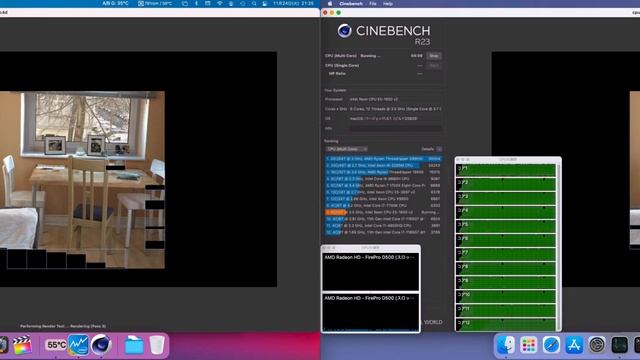Click the Spotlight search icon in the menu bar
The height and width of the screenshot is (360, 640).
pyautogui.click(x=254, y=3)
